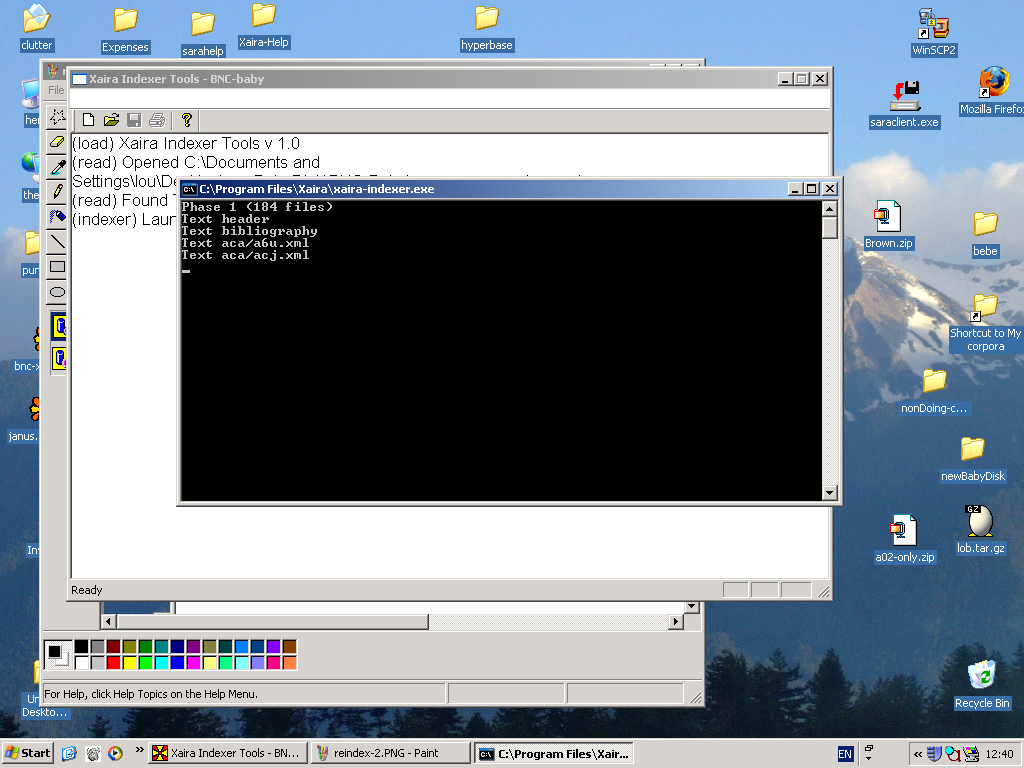Switch to C:\Program Files\Xair... console taskbar button
1024x768 pixels.
coord(554,753)
